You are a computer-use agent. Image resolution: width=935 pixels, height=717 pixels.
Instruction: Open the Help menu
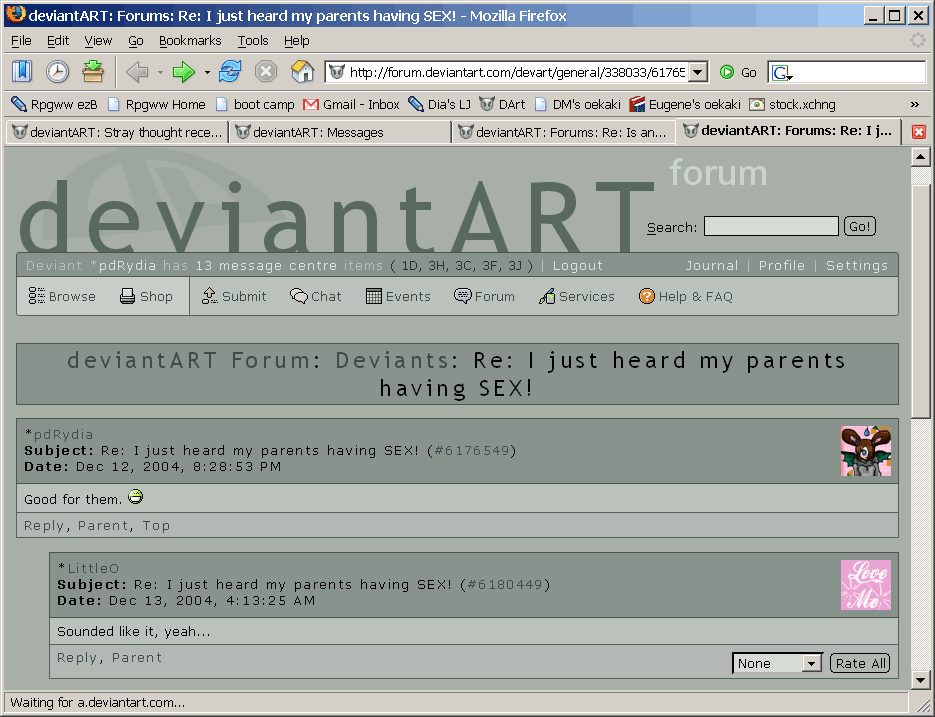[x=296, y=41]
